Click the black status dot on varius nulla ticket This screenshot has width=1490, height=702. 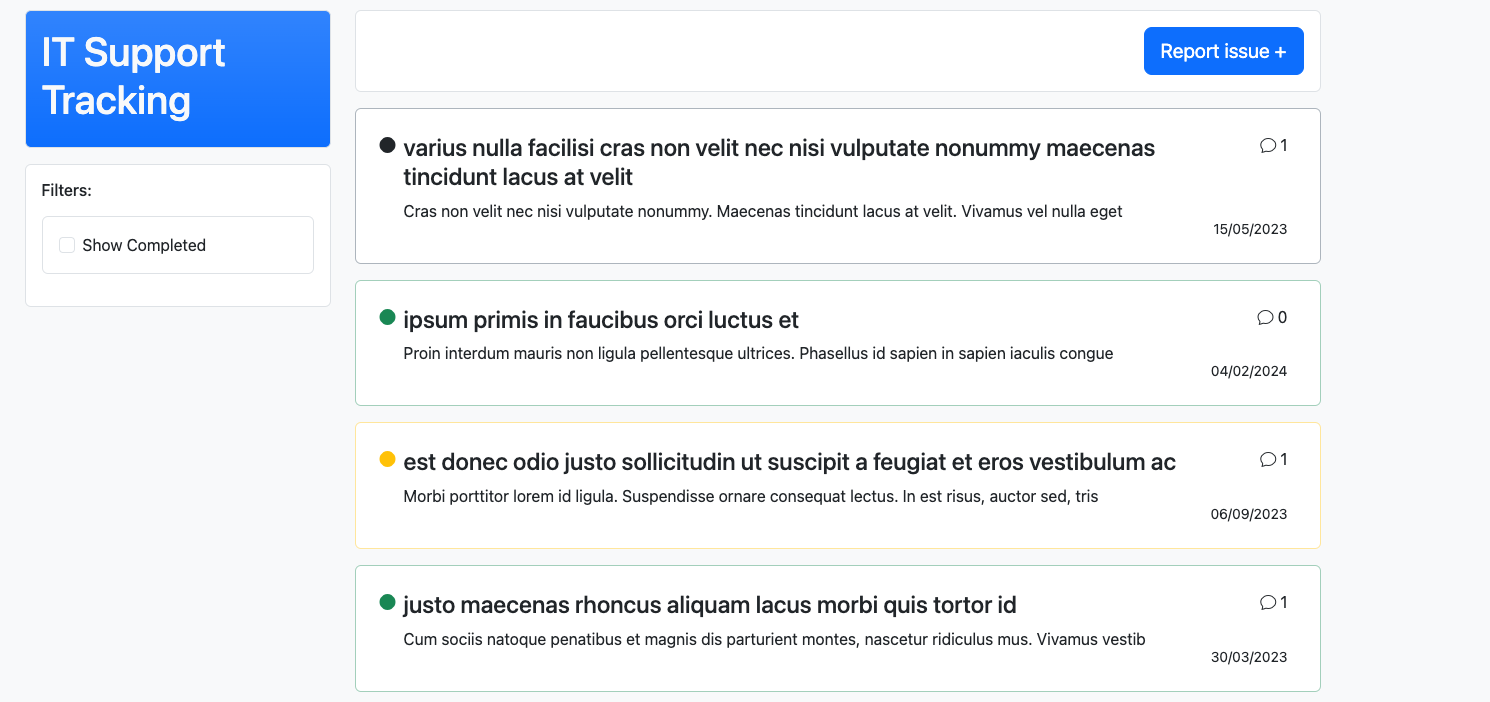point(388,146)
